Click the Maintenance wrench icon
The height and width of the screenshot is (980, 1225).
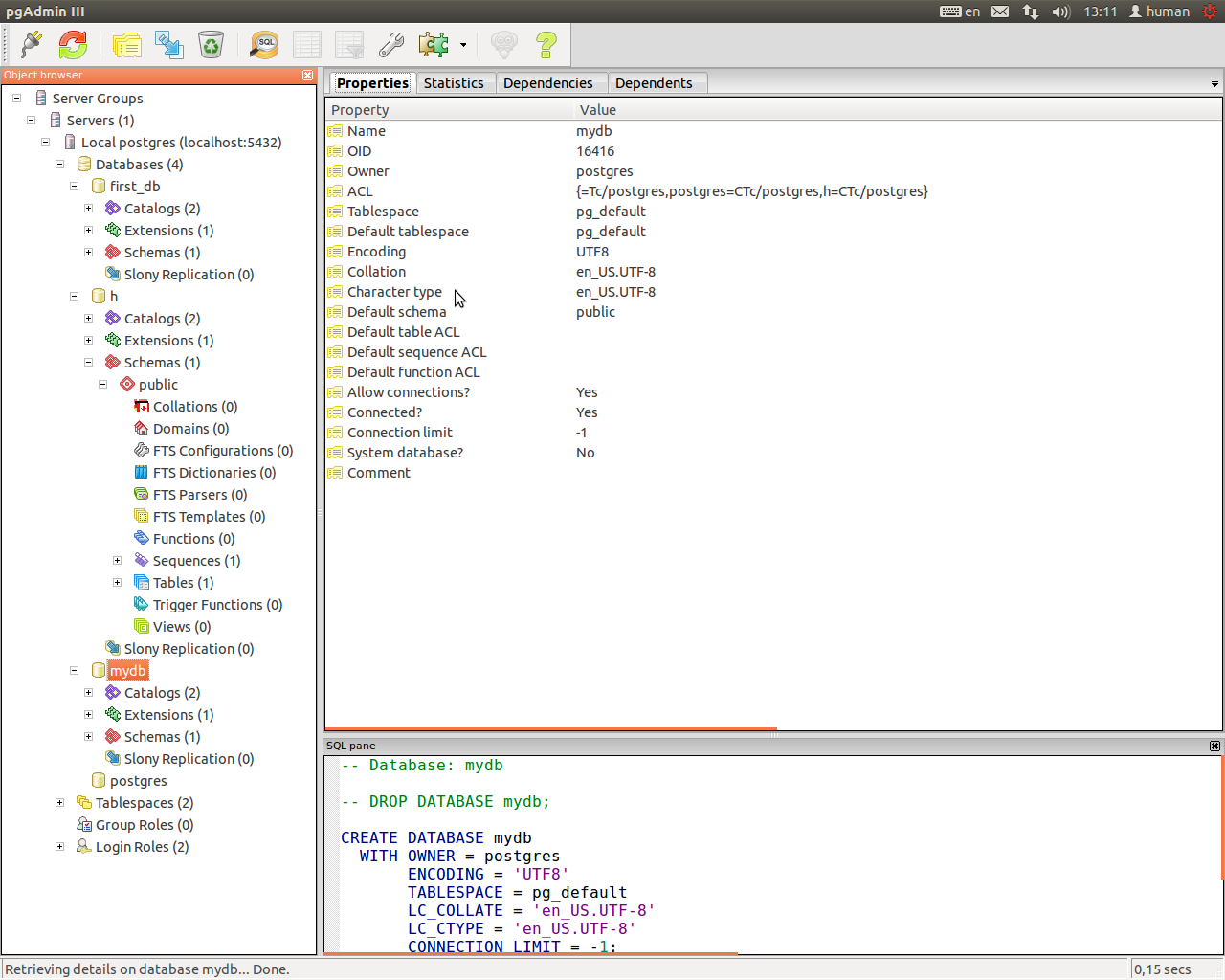point(391,44)
